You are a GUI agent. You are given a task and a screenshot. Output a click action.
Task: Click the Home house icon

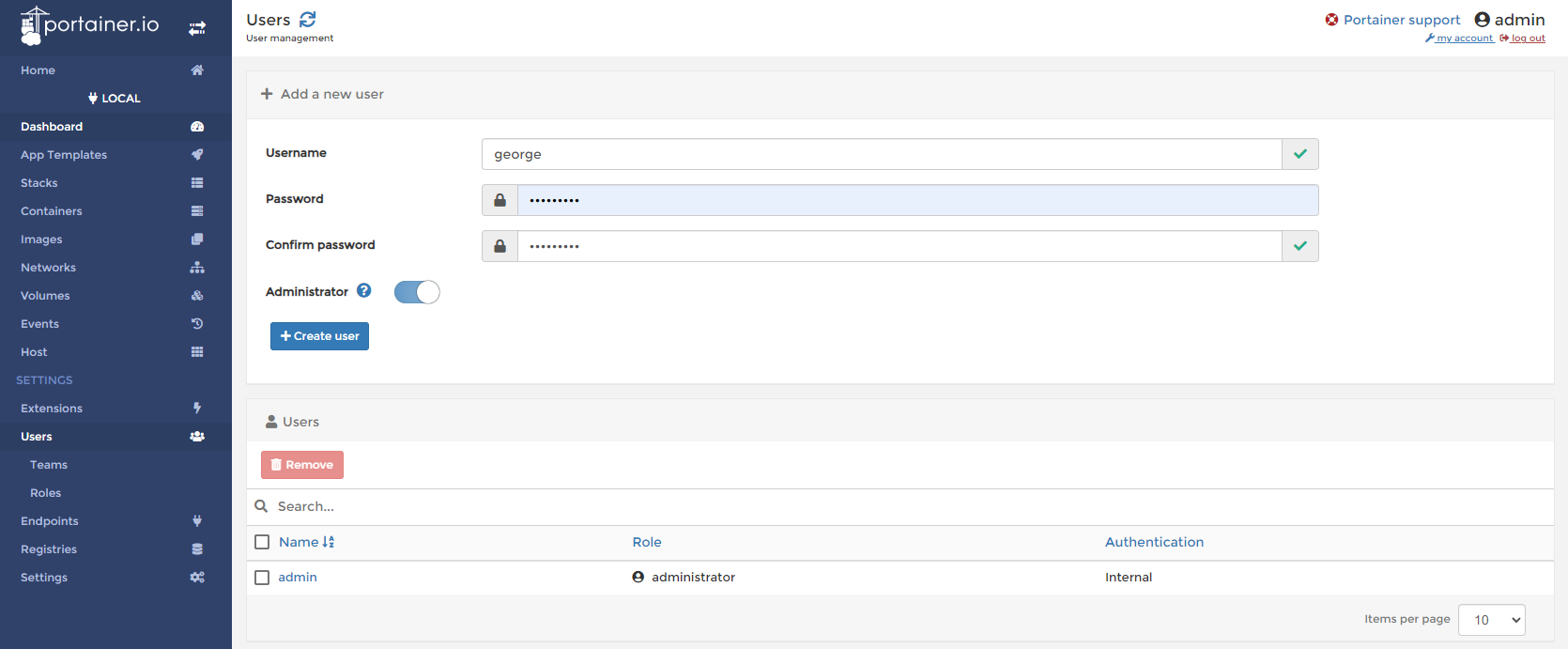(197, 70)
